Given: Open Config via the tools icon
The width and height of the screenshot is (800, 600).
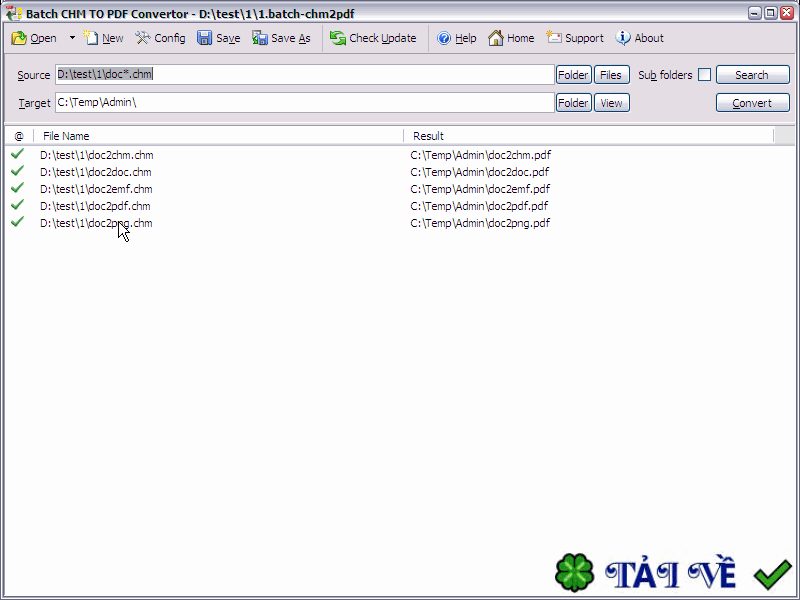Looking at the screenshot, I should point(143,38).
